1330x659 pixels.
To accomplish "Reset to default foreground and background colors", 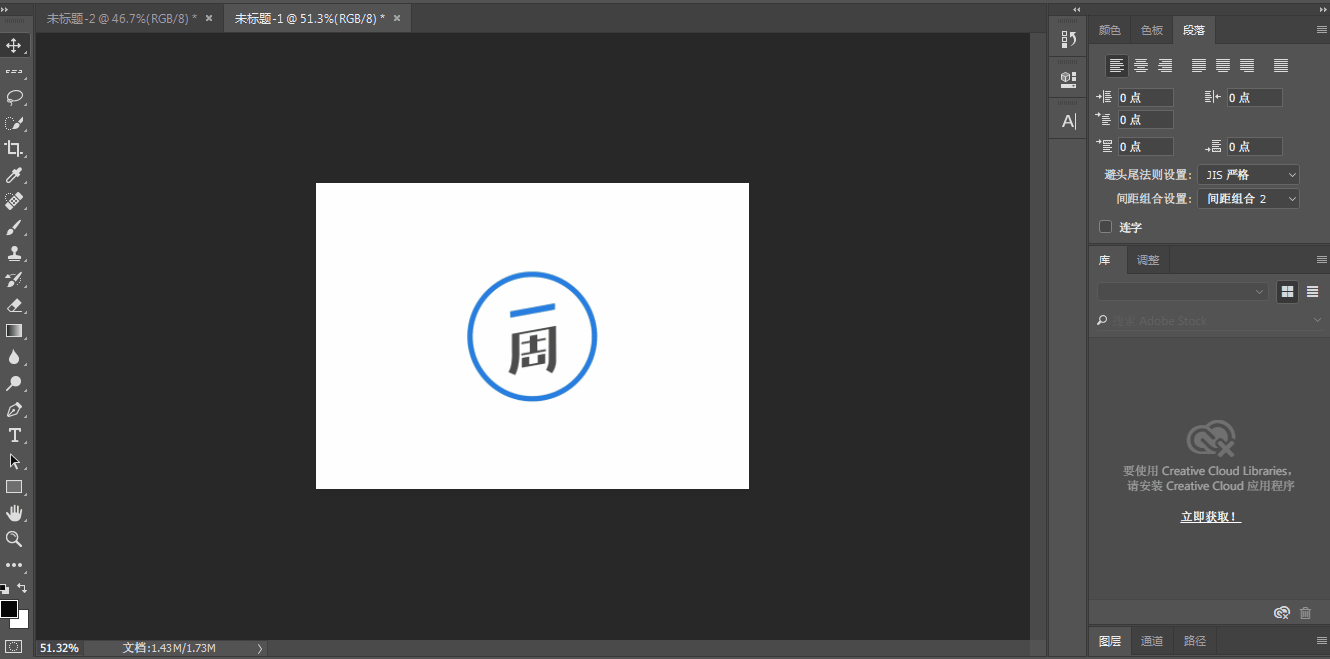I will (x=5, y=589).
